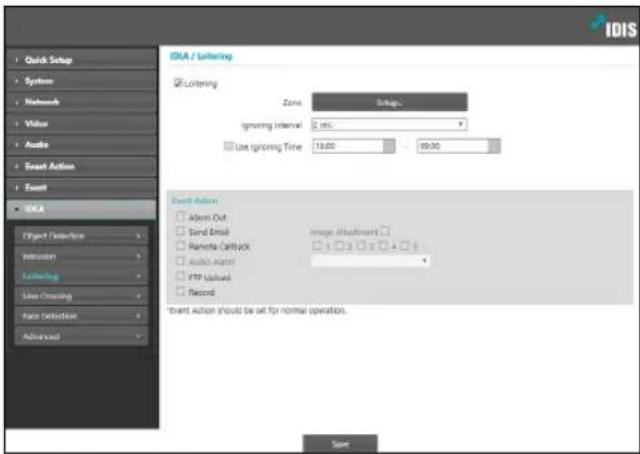Enable the FTP Upload checkbox

(180, 276)
